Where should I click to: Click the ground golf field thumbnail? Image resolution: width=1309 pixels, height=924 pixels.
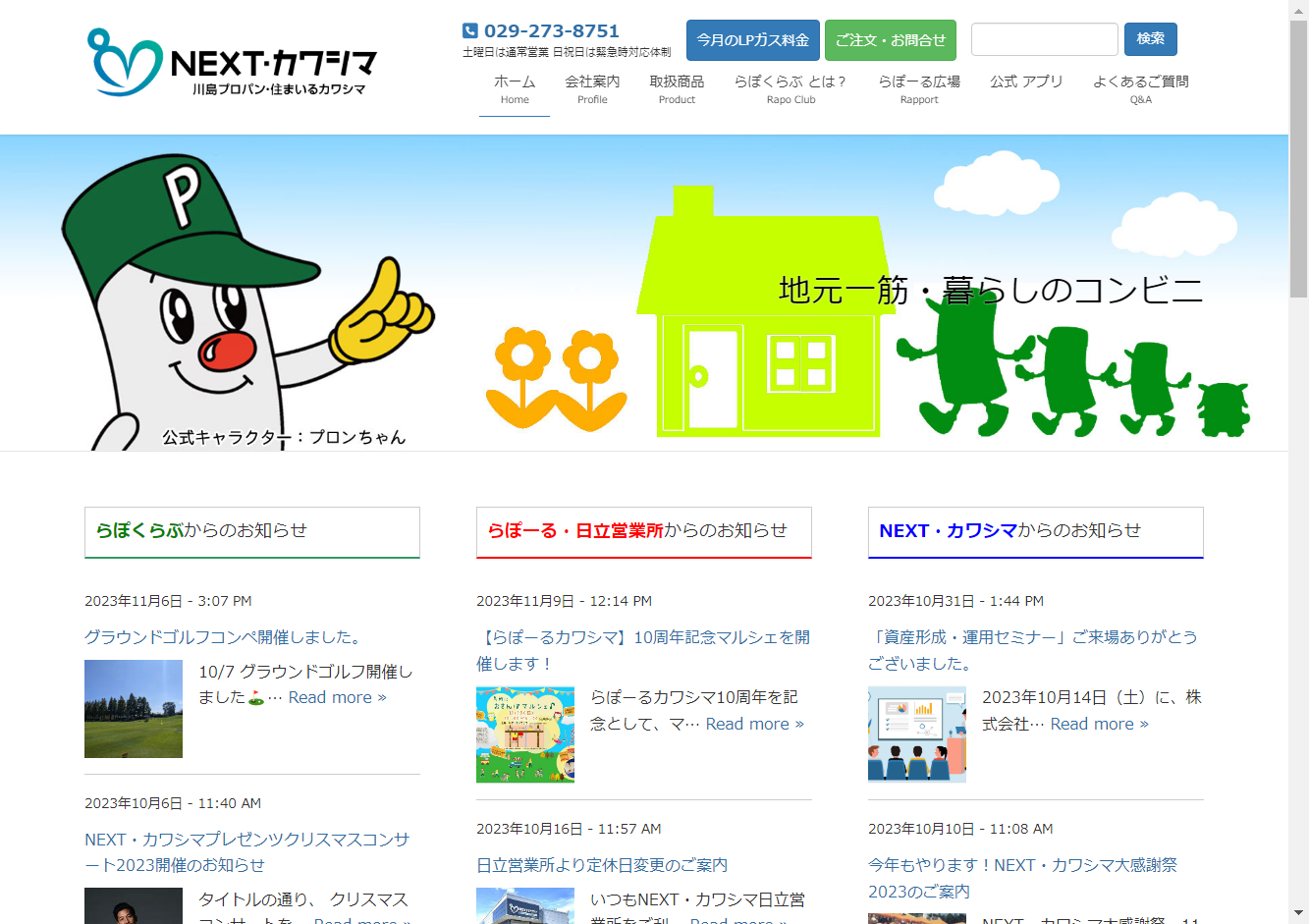click(134, 709)
